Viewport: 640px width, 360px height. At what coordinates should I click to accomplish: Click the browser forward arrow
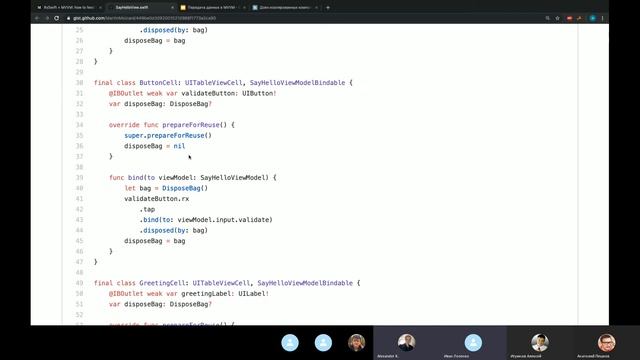coord(47,18)
